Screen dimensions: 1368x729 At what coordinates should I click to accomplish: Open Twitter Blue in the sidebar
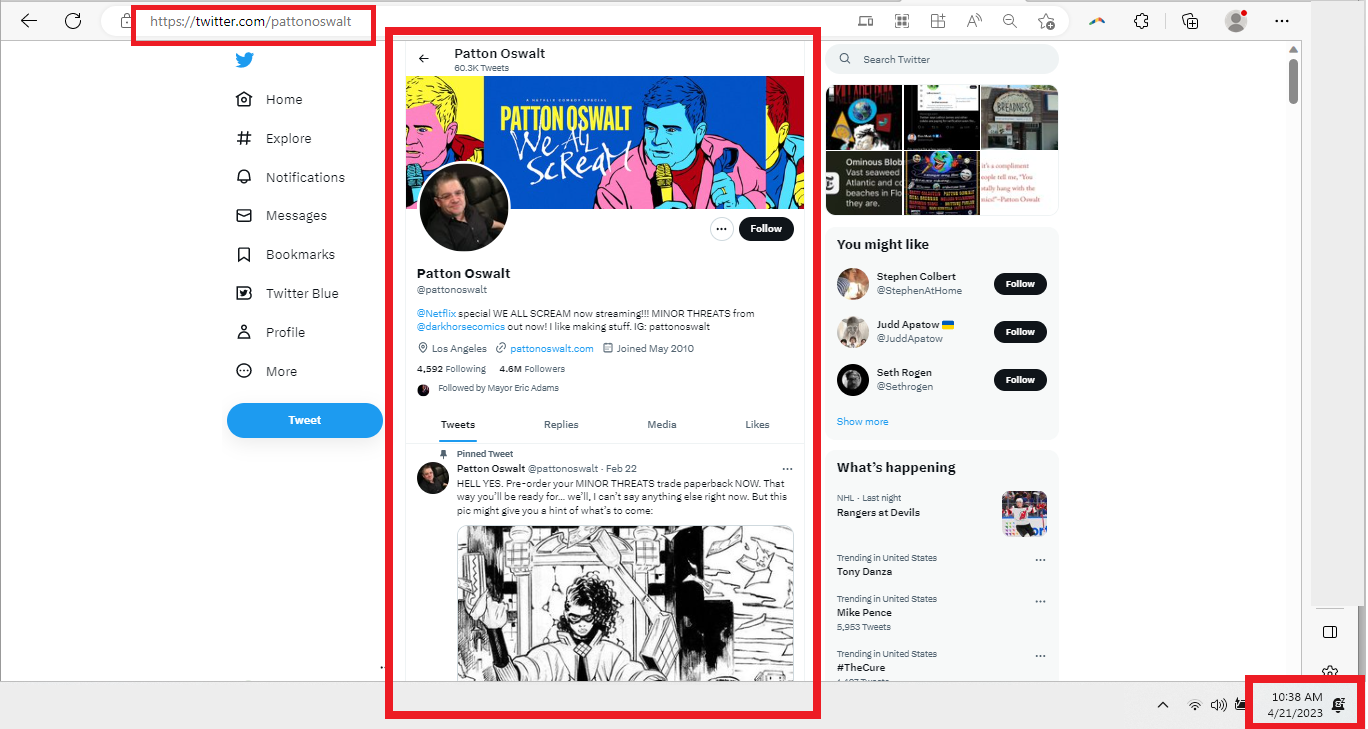(x=302, y=293)
